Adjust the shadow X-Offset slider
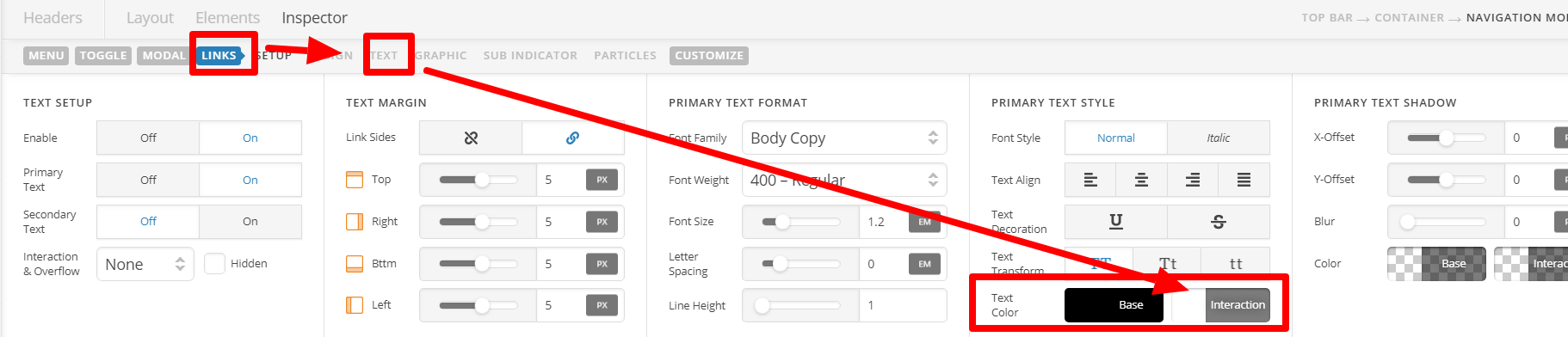The width and height of the screenshot is (1568, 337). 1447,138
